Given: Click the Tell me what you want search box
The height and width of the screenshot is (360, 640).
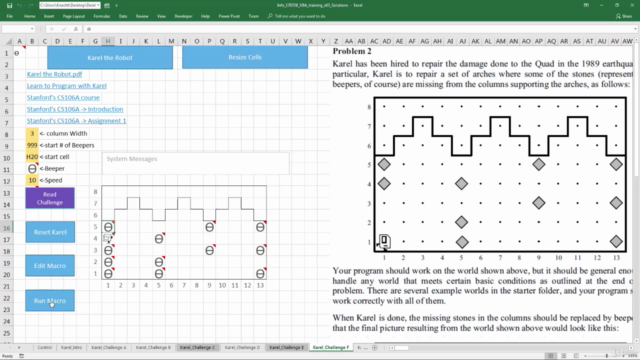Looking at the screenshot, I should 297,16.
